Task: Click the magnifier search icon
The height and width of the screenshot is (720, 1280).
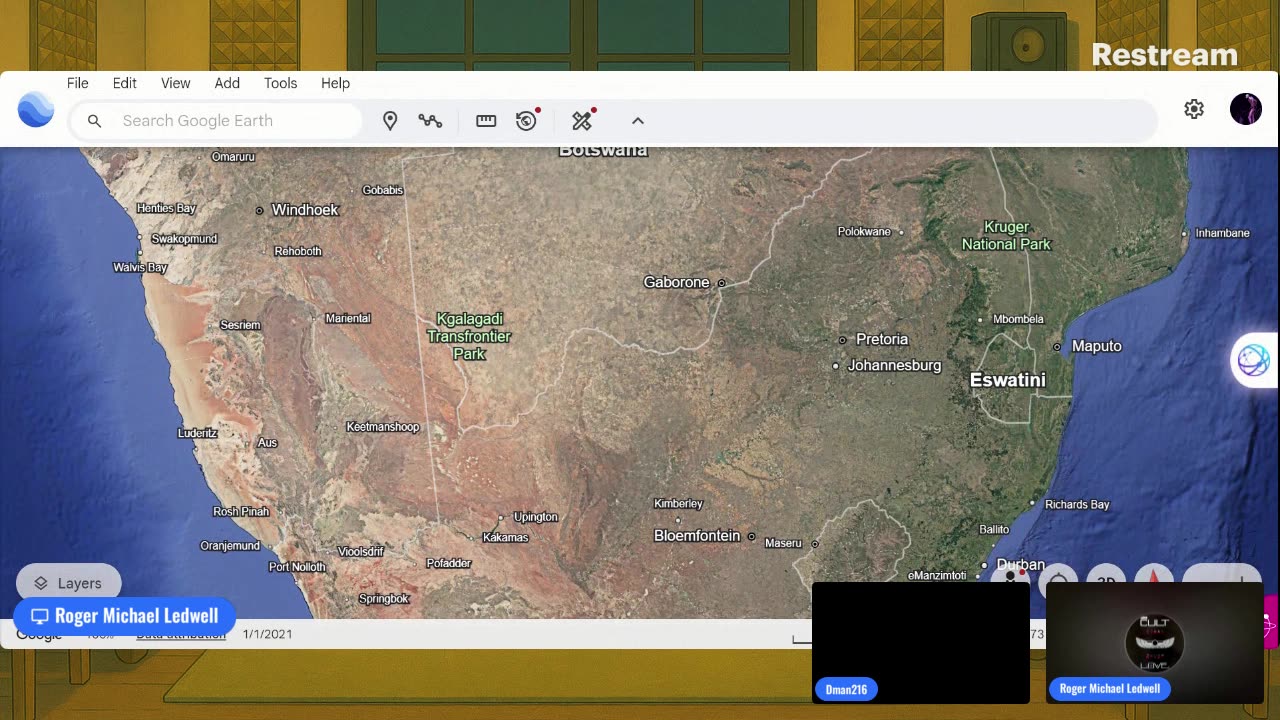Action: pyautogui.click(x=94, y=121)
